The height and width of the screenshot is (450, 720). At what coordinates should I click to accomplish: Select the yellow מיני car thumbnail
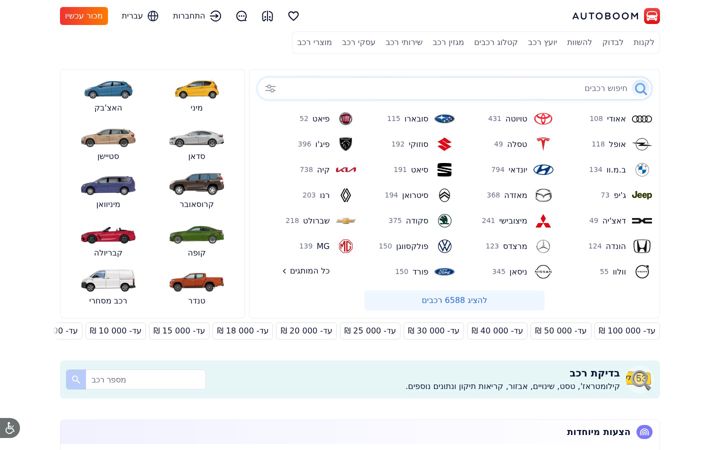[197, 90]
